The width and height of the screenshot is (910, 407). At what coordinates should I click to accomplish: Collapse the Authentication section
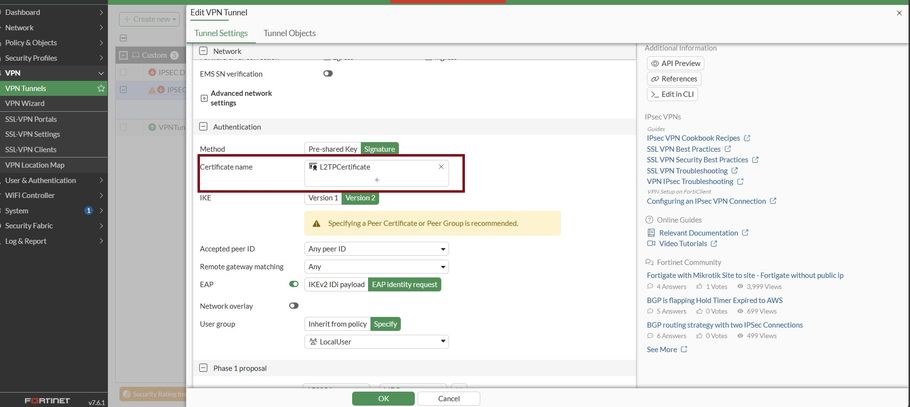click(203, 127)
